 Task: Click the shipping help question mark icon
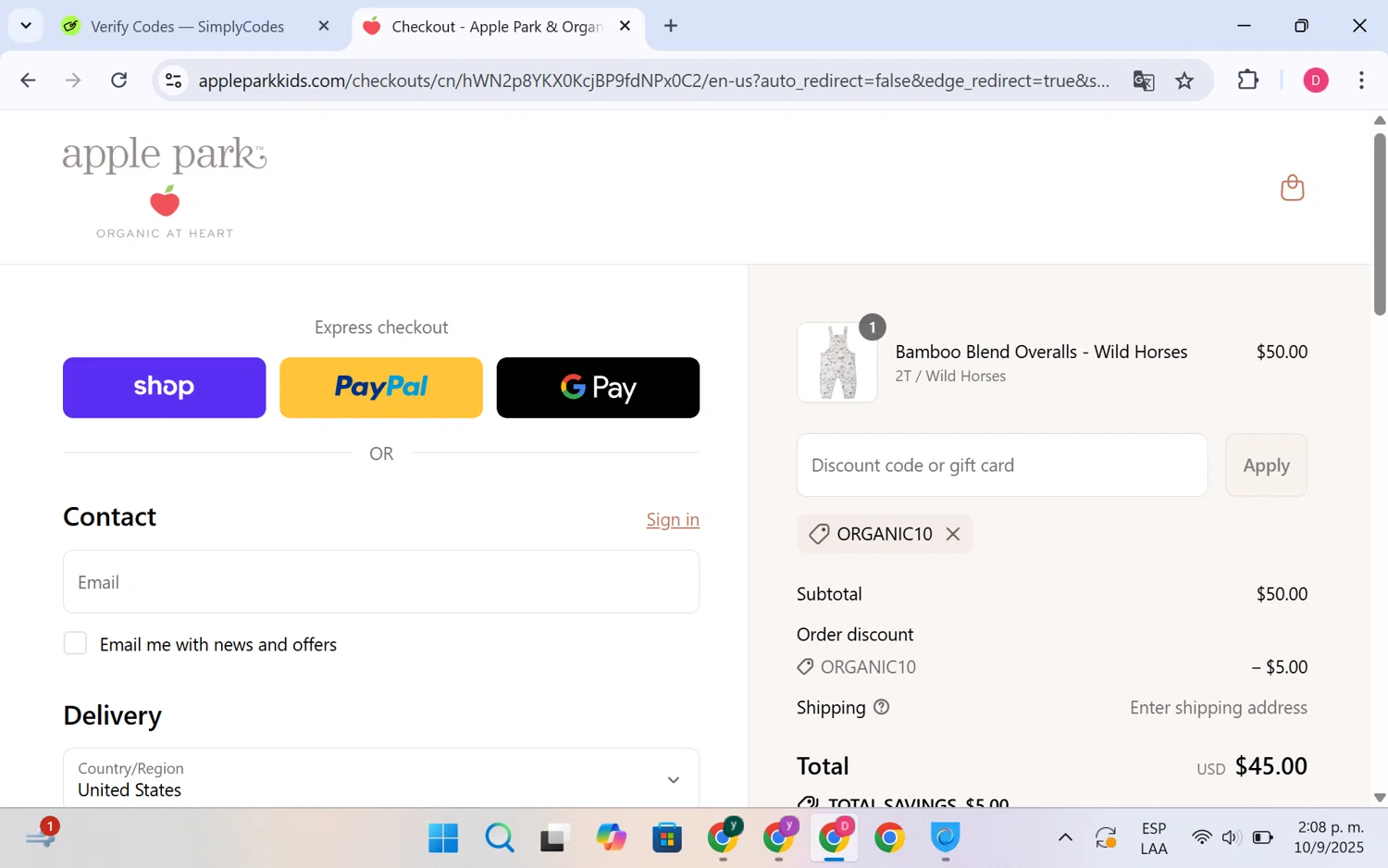click(x=881, y=707)
